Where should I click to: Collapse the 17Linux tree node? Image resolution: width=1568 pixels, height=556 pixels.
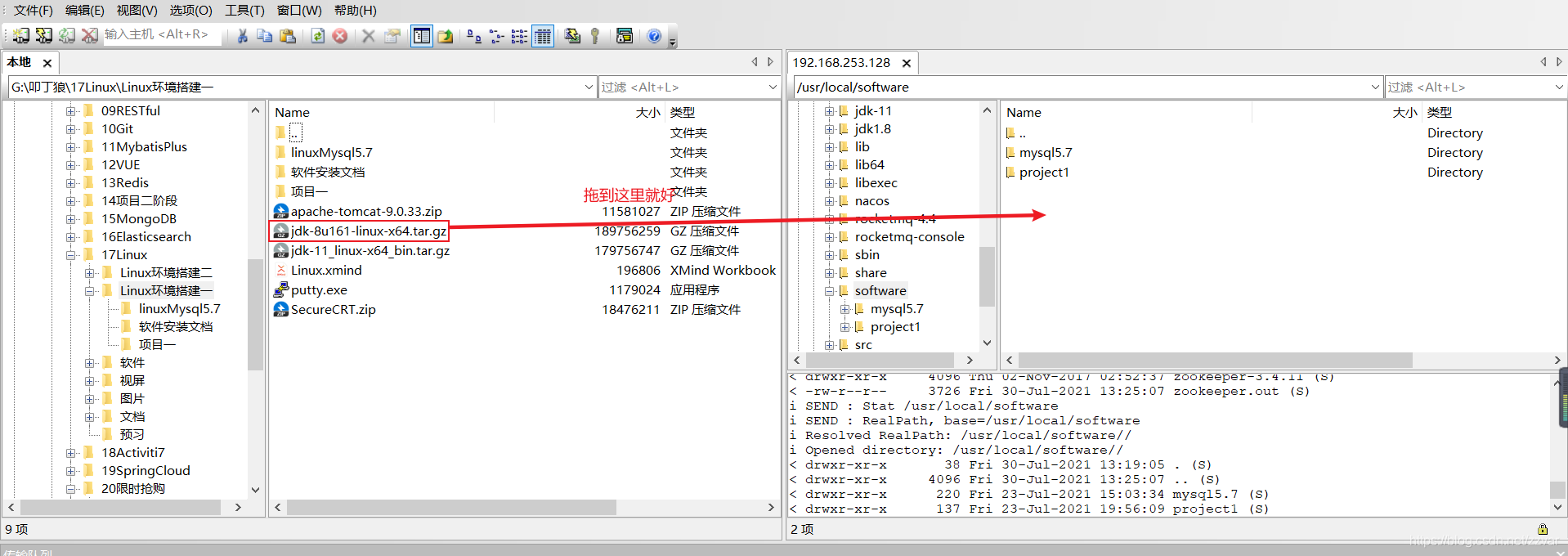click(71, 254)
